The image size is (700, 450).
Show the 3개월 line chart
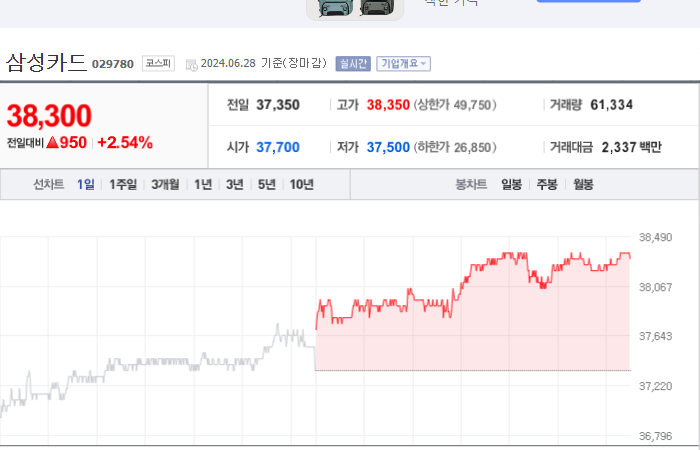[x=165, y=184]
